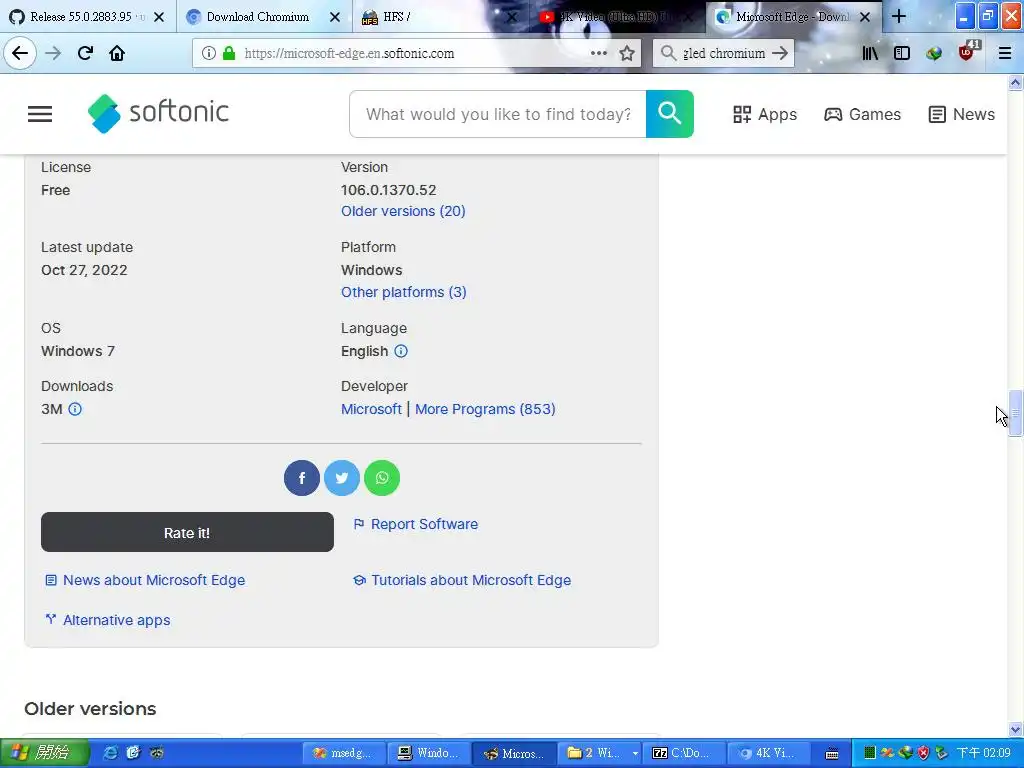Open Microsoft developer link

[371, 409]
